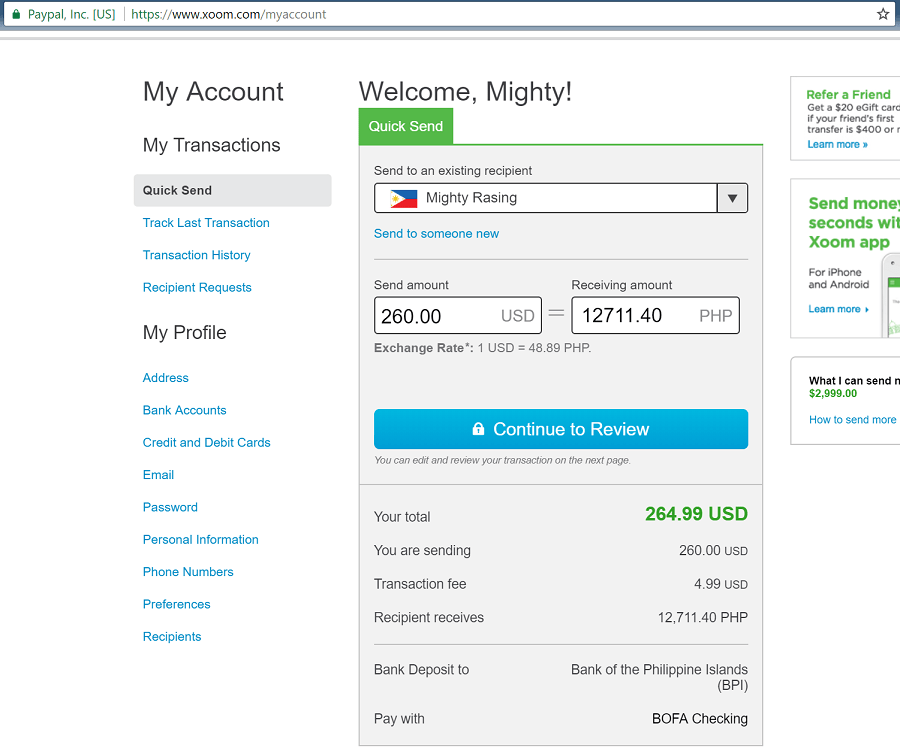900x754 pixels.
Task: Open Recipient Requests
Action: (197, 287)
